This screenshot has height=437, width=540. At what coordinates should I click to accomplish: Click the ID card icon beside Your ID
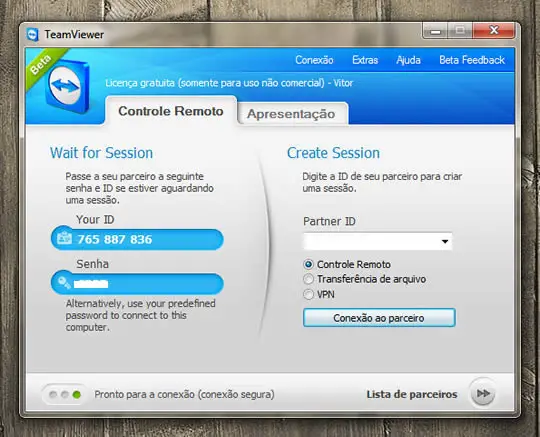click(x=64, y=238)
